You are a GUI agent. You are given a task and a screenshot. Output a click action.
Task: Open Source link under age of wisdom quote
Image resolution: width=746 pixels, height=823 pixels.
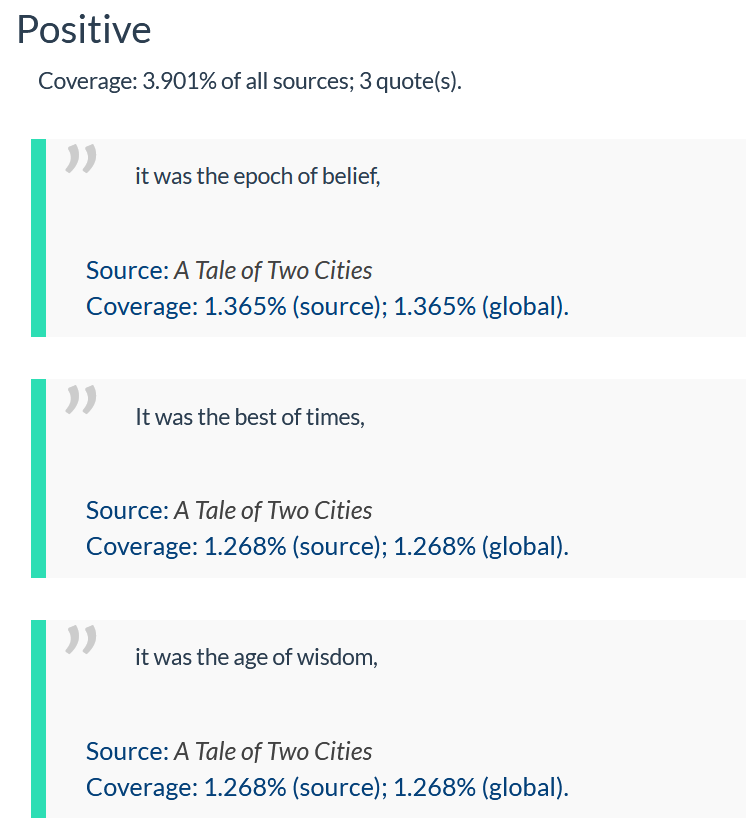229,752
